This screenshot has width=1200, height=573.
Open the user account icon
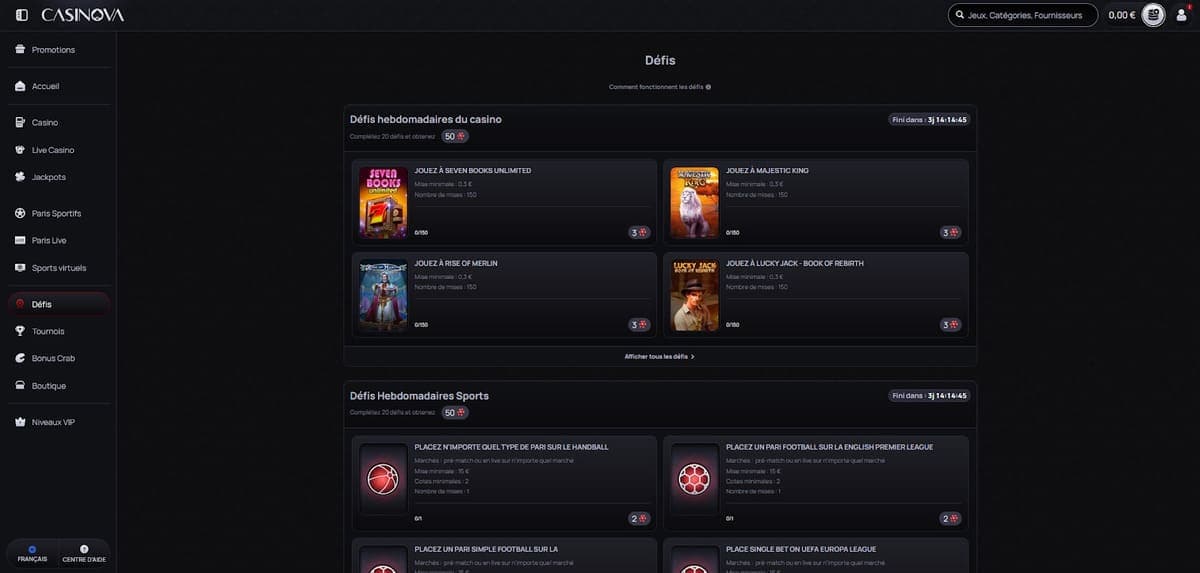[x=1181, y=15]
